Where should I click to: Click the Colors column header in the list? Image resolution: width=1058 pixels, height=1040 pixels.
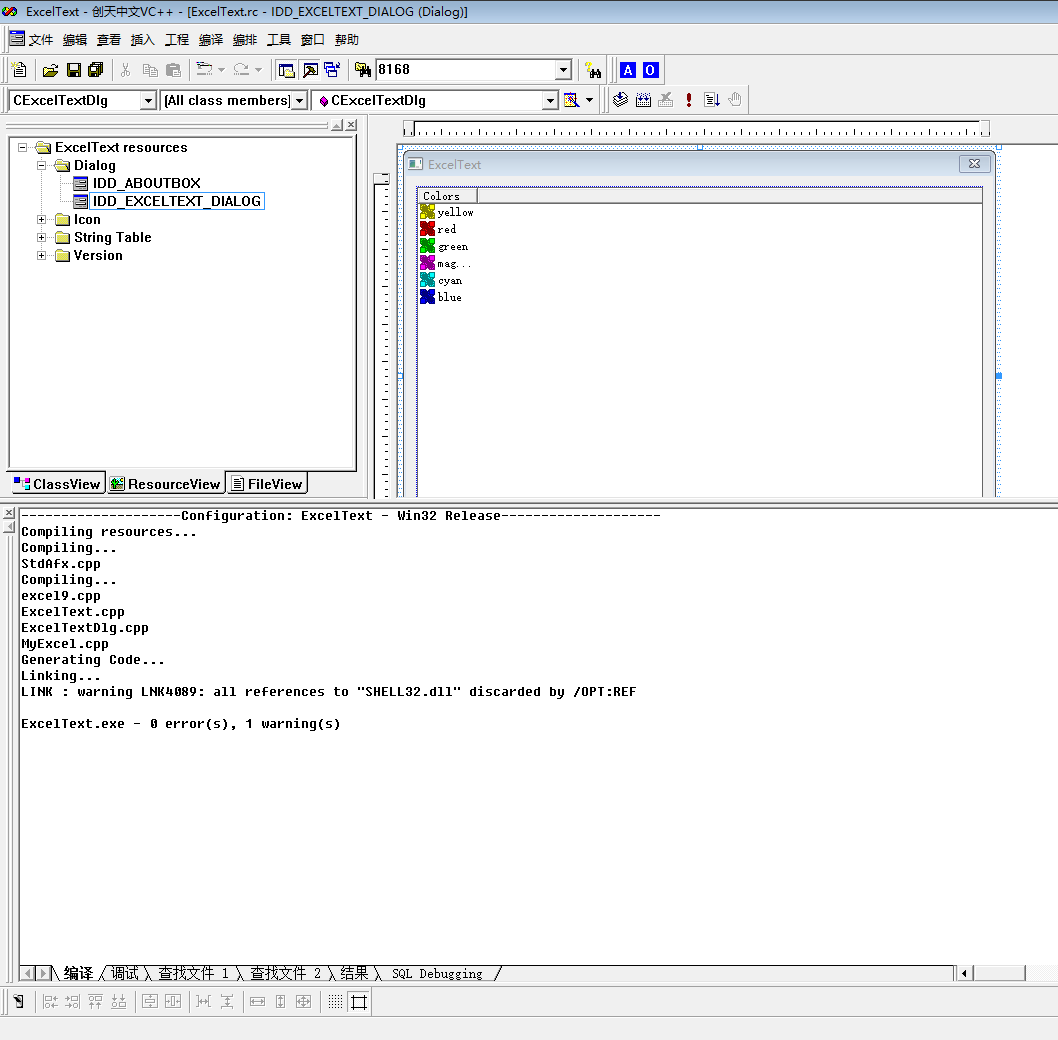pyautogui.click(x=447, y=196)
